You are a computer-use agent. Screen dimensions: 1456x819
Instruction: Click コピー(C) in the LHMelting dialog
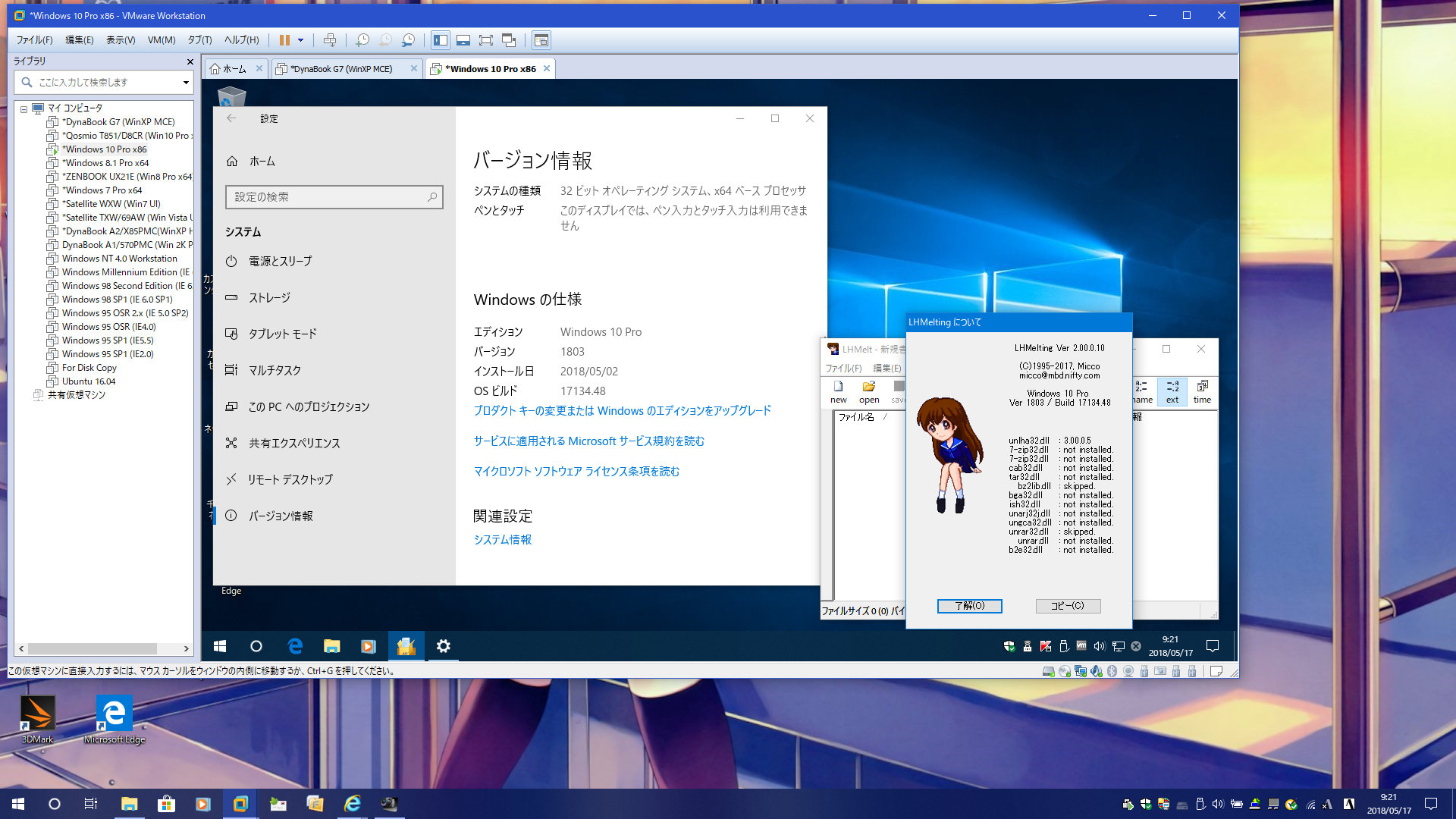click(x=1068, y=606)
